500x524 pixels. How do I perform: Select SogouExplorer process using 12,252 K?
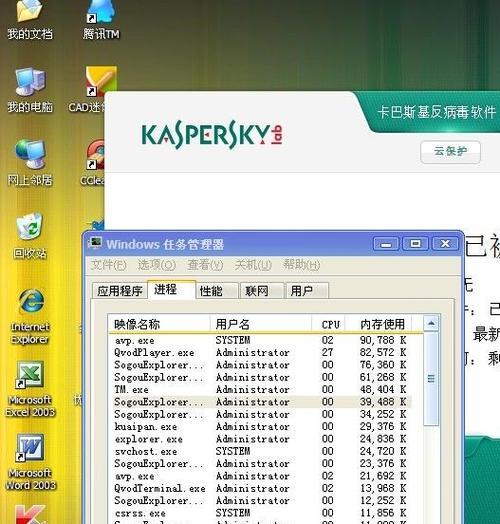click(261, 501)
